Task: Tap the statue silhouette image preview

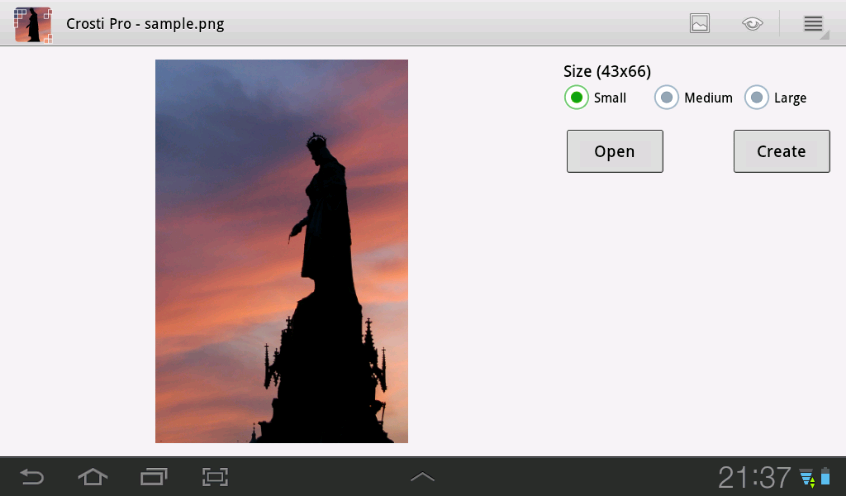Action: tap(282, 251)
